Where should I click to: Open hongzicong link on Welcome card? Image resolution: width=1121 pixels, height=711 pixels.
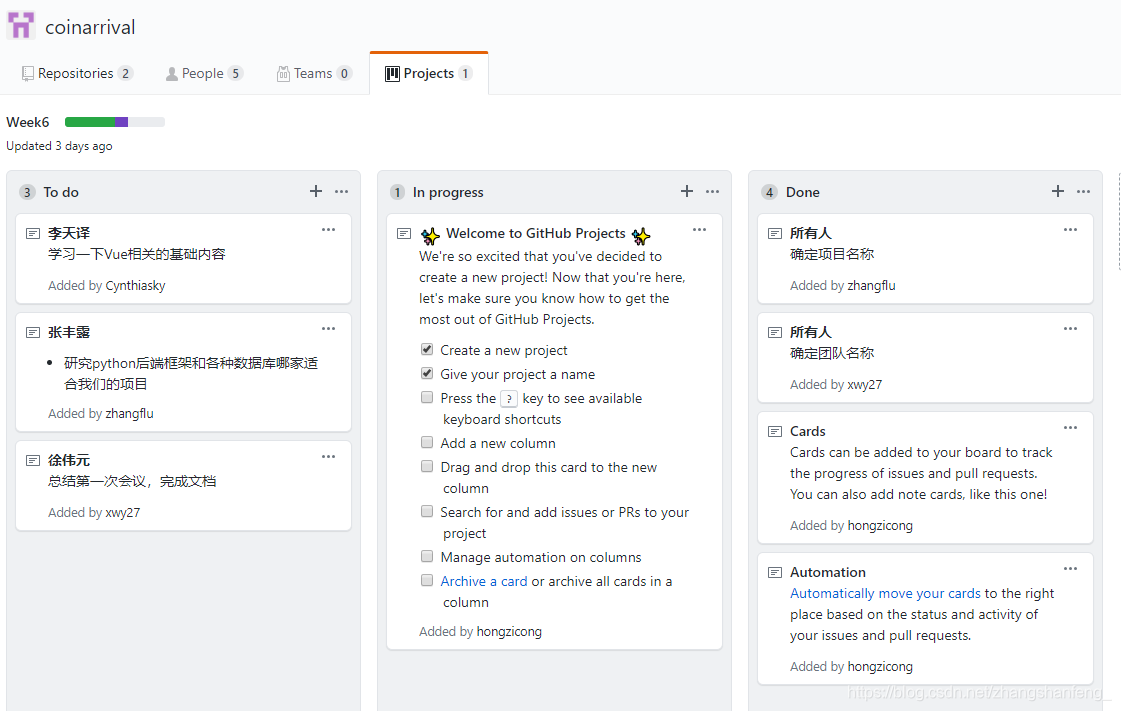509,632
